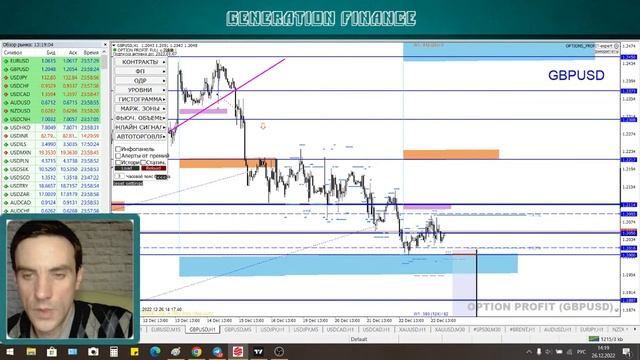Viewport: 640px width, 360px height.
Task: Select GBPUSD,H1 chart tab
Action: click(202, 329)
